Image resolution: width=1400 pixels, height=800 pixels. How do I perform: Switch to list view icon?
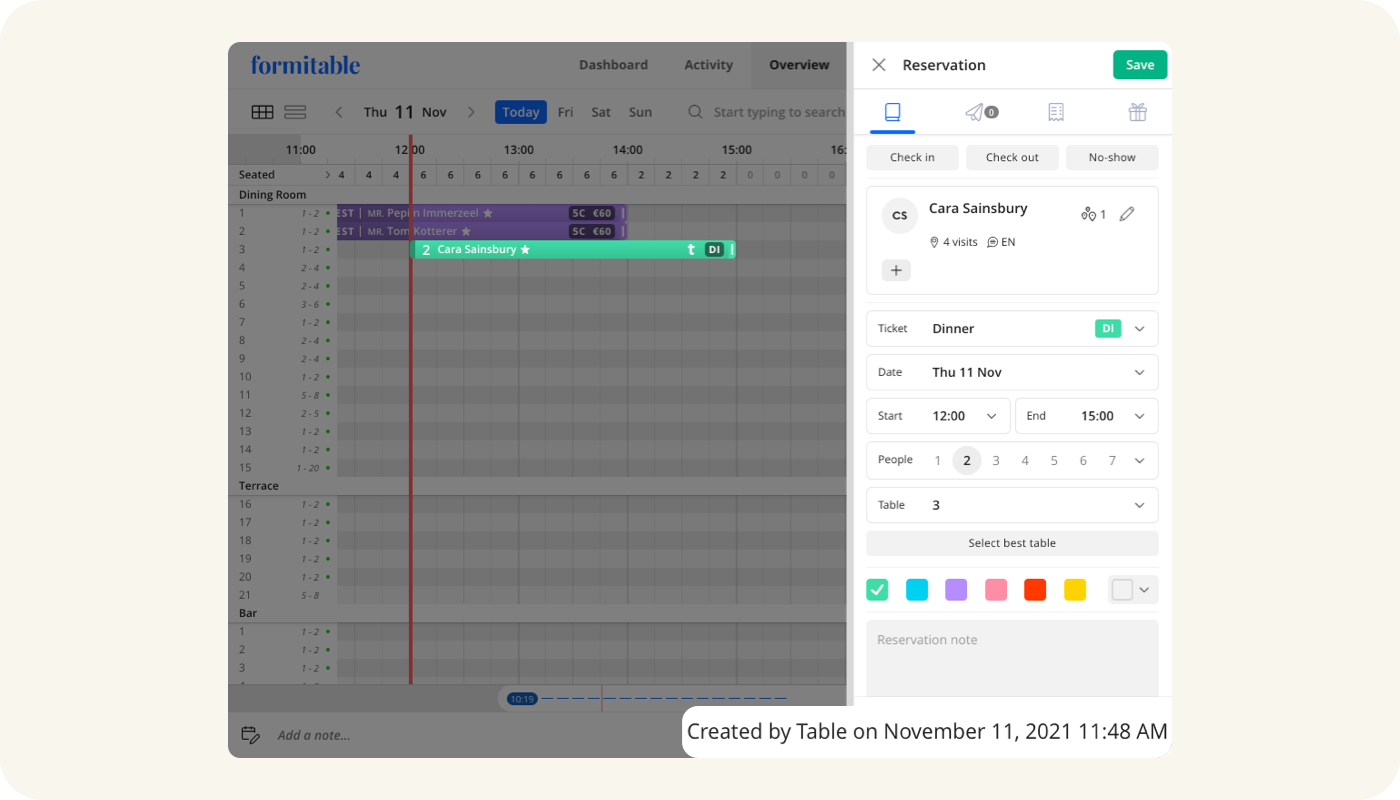tap(295, 112)
